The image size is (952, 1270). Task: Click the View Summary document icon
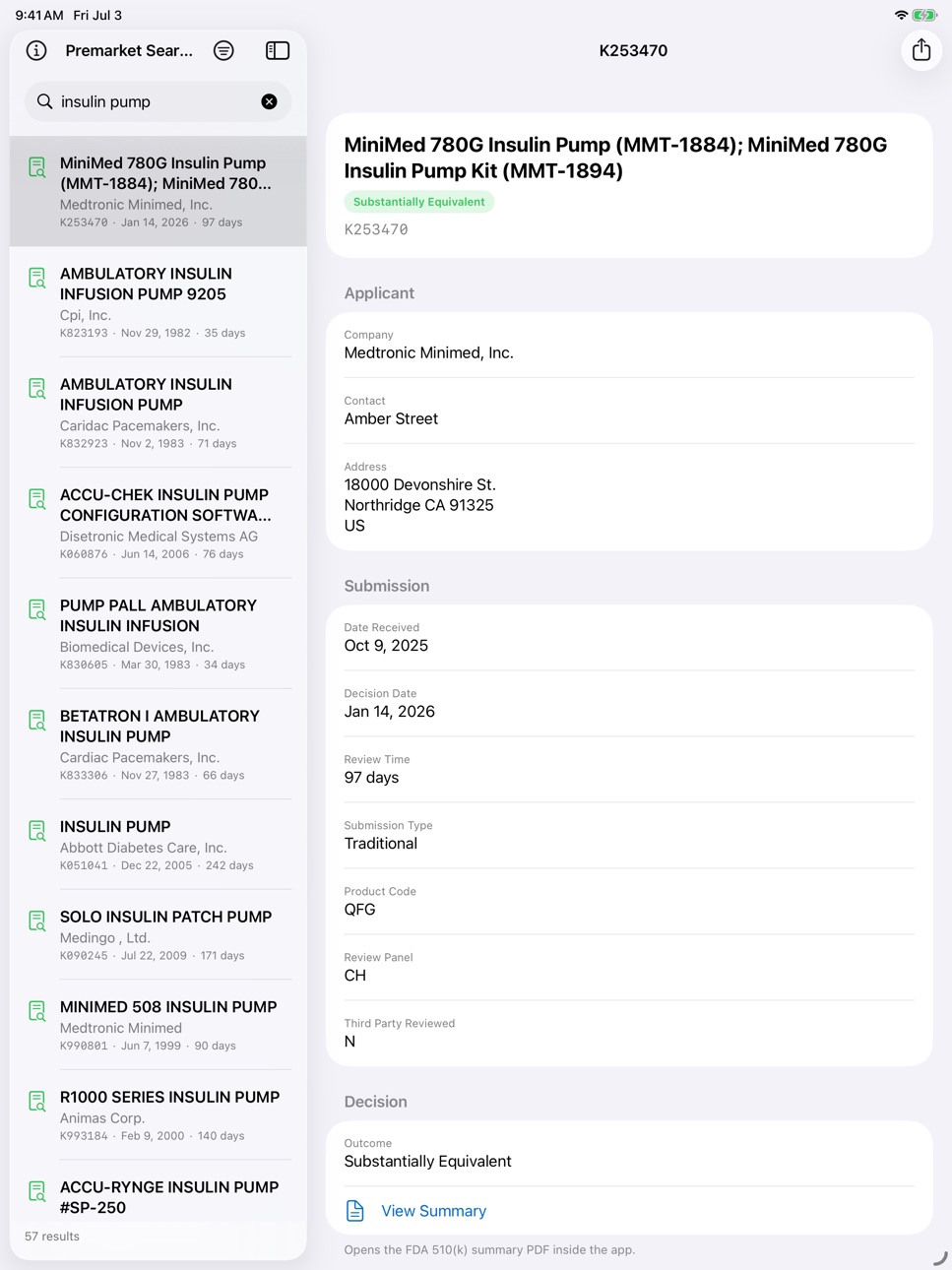[x=355, y=1211]
